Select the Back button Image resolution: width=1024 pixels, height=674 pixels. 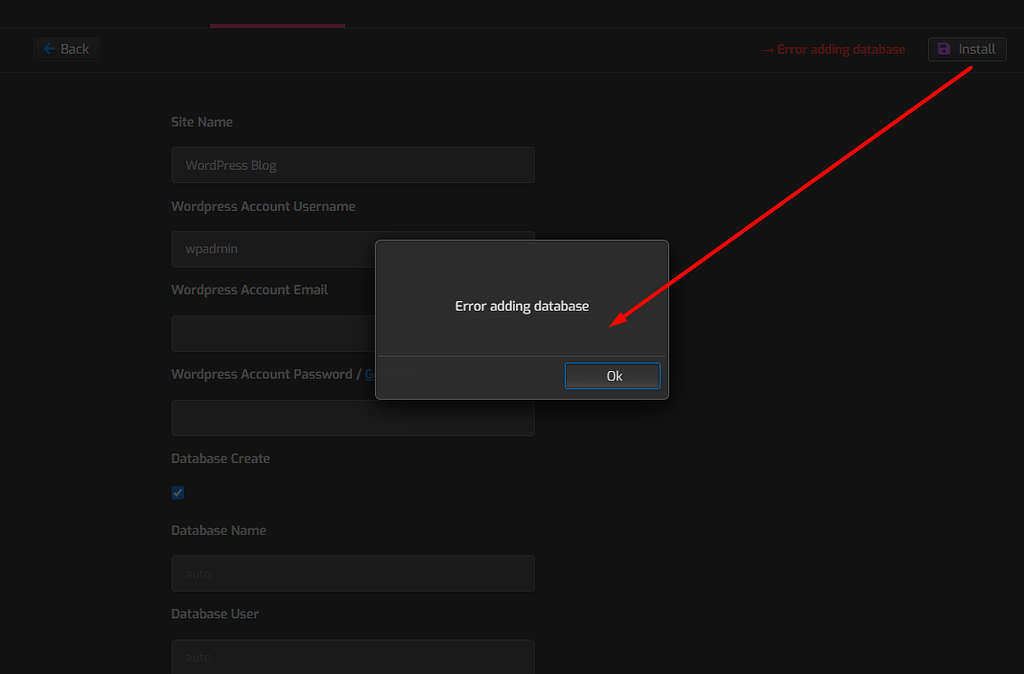(x=66, y=48)
